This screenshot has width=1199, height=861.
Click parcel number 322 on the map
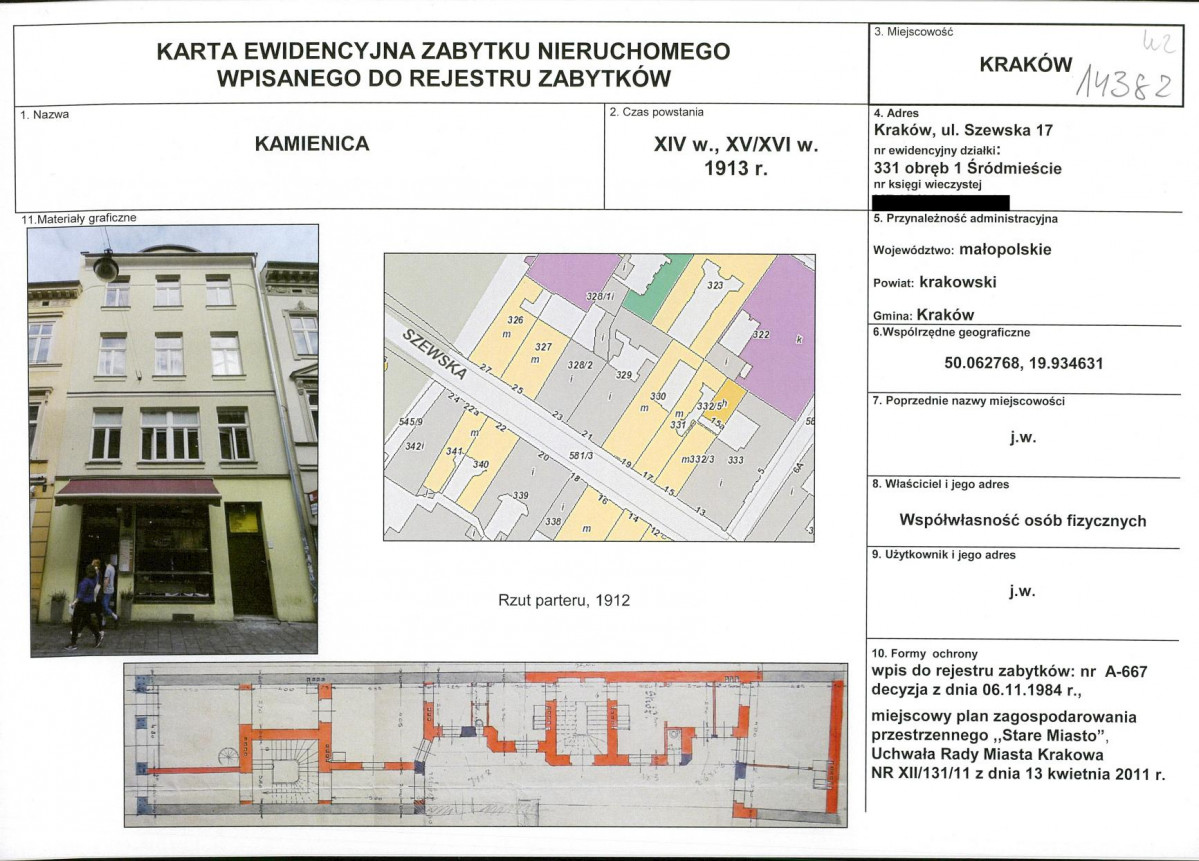pyautogui.click(x=762, y=335)
